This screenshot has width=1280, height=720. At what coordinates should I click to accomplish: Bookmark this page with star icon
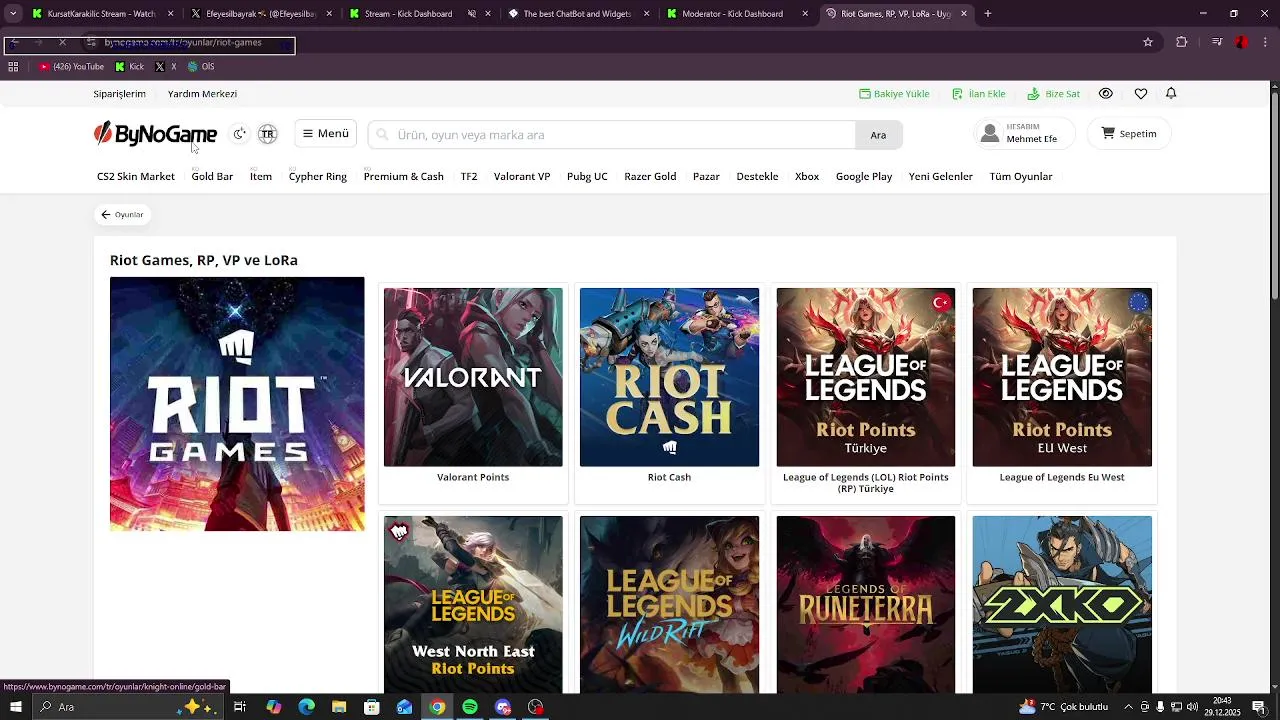pyautogui.click(x=1148, y=42)
